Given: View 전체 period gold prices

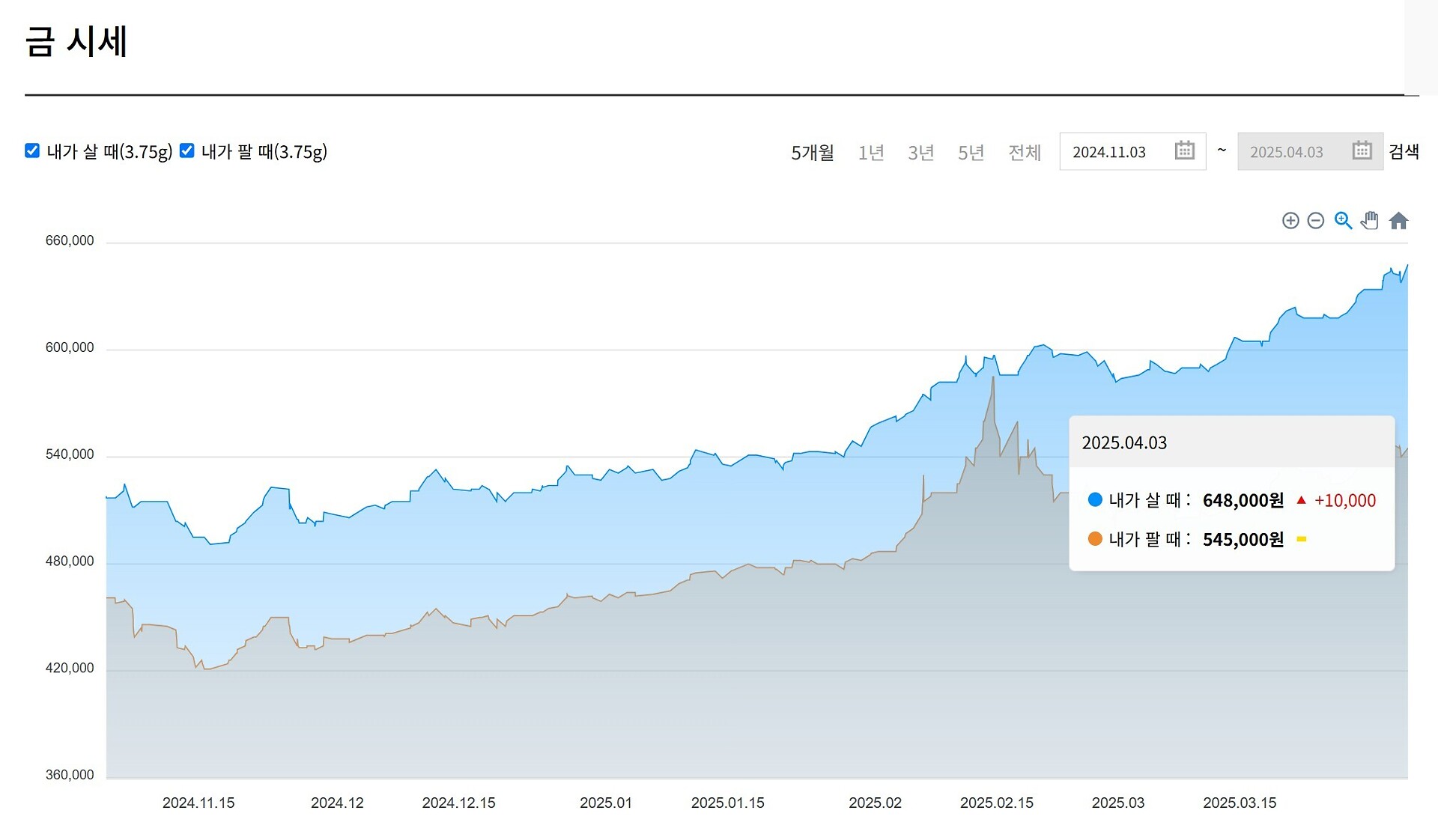Looking at the screenshot, I should pos(1025,153).
